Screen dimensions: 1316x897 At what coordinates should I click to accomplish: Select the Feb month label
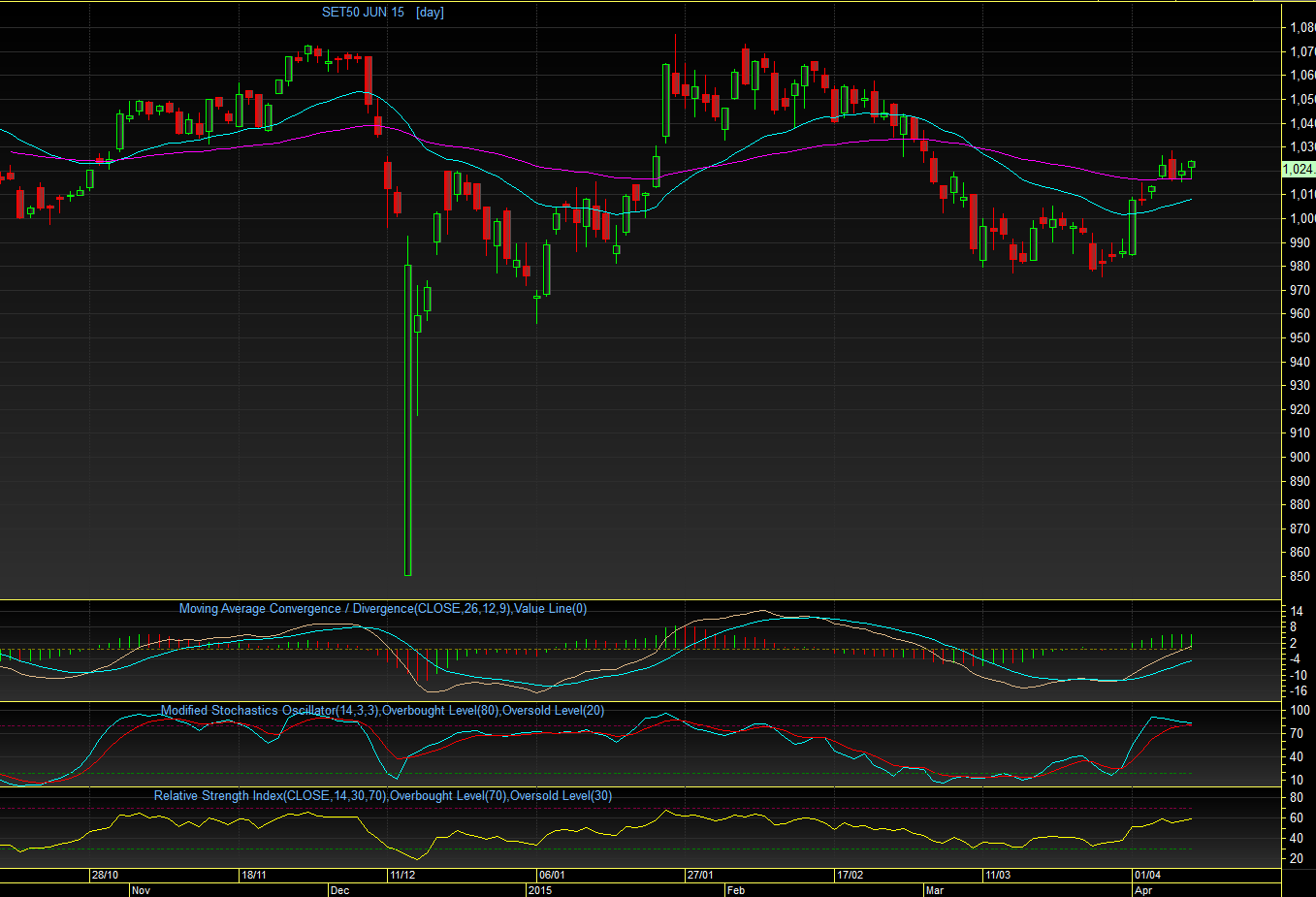(736, 890)
